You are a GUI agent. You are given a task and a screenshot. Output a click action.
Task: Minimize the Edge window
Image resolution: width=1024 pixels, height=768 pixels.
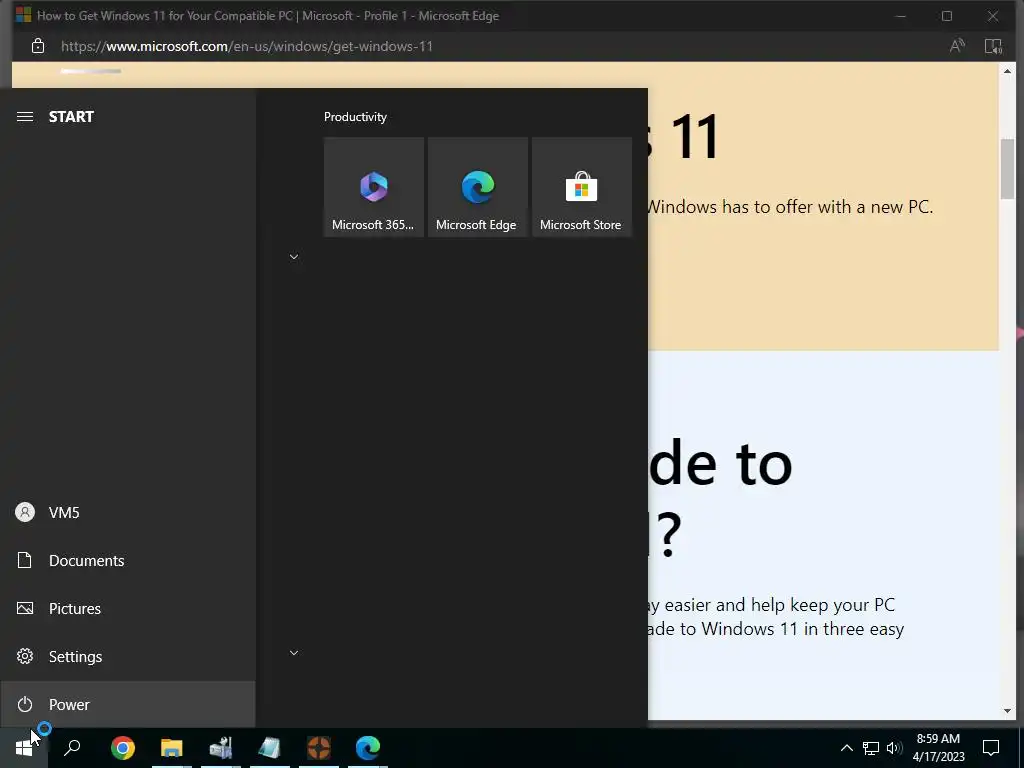(x=901, y=16)
